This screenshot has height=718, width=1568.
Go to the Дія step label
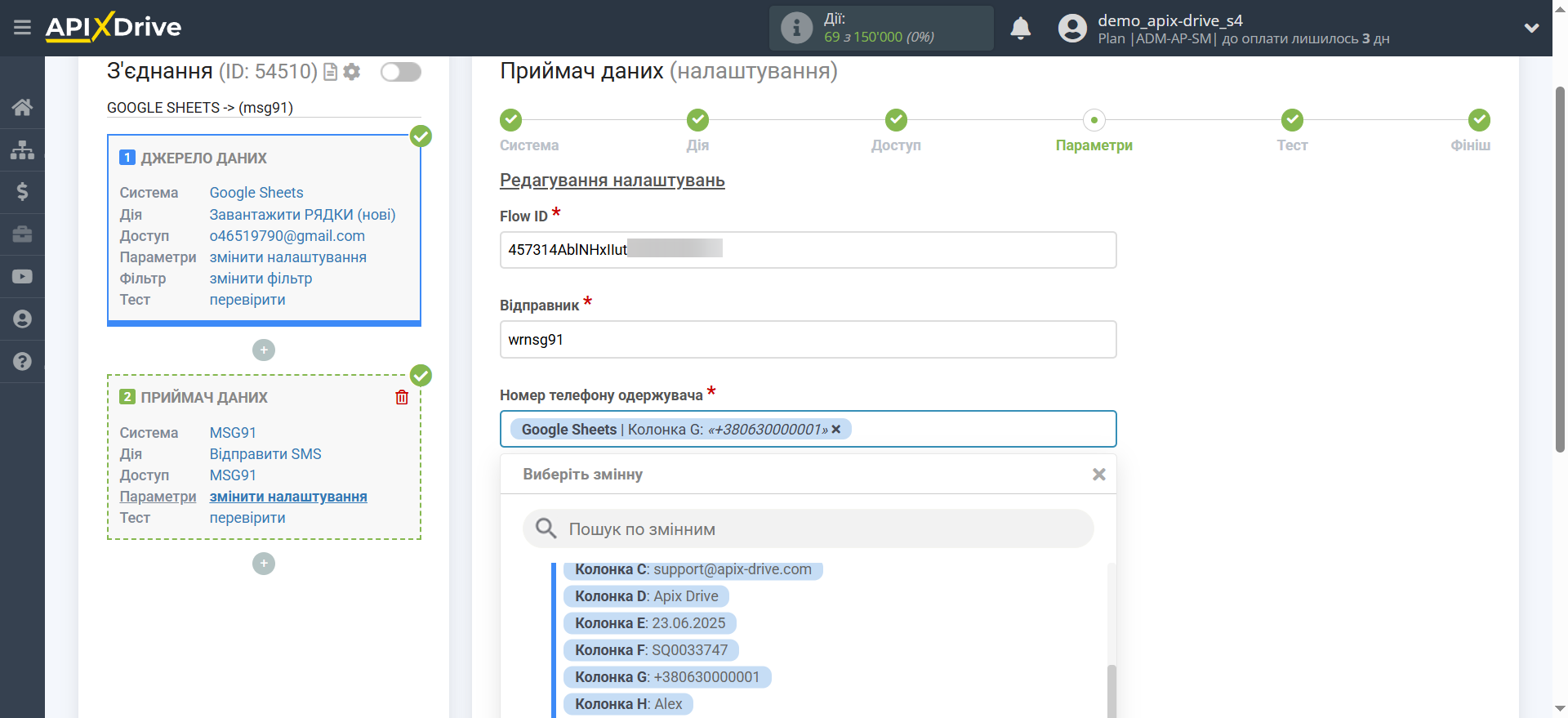697,145
